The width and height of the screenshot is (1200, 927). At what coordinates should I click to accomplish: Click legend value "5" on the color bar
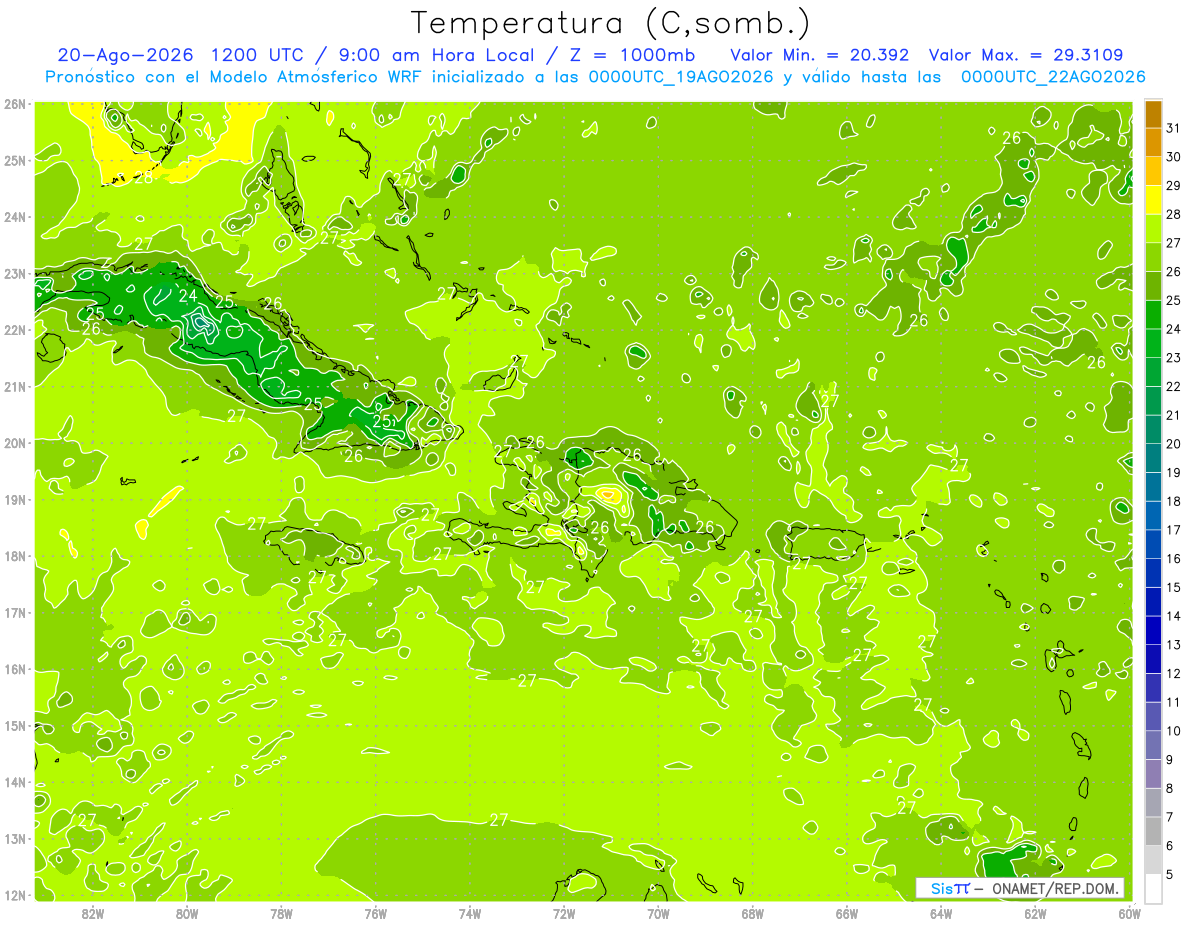click(1169, 874)
